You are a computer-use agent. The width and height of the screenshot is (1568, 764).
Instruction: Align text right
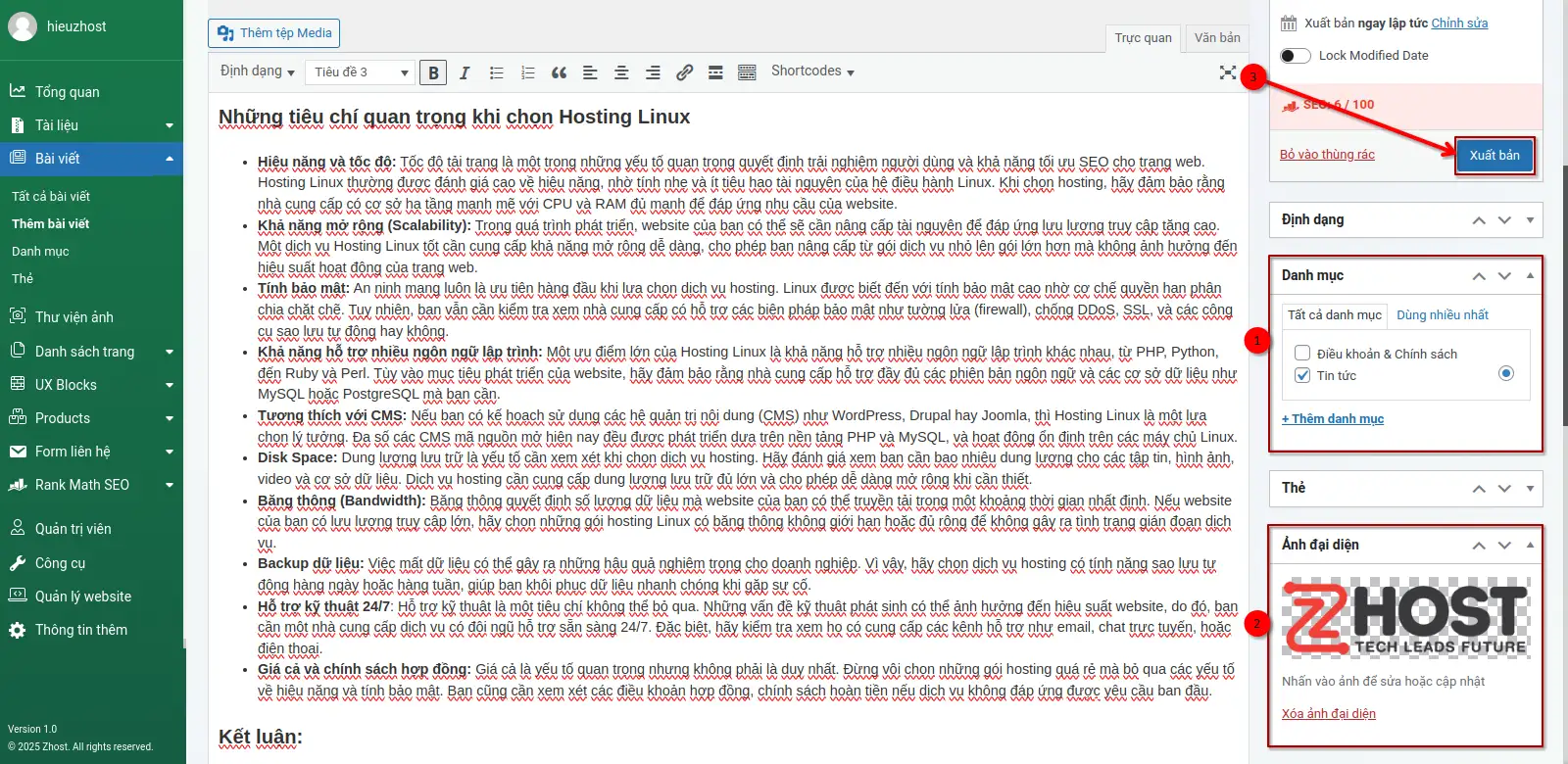click(653, 72)
